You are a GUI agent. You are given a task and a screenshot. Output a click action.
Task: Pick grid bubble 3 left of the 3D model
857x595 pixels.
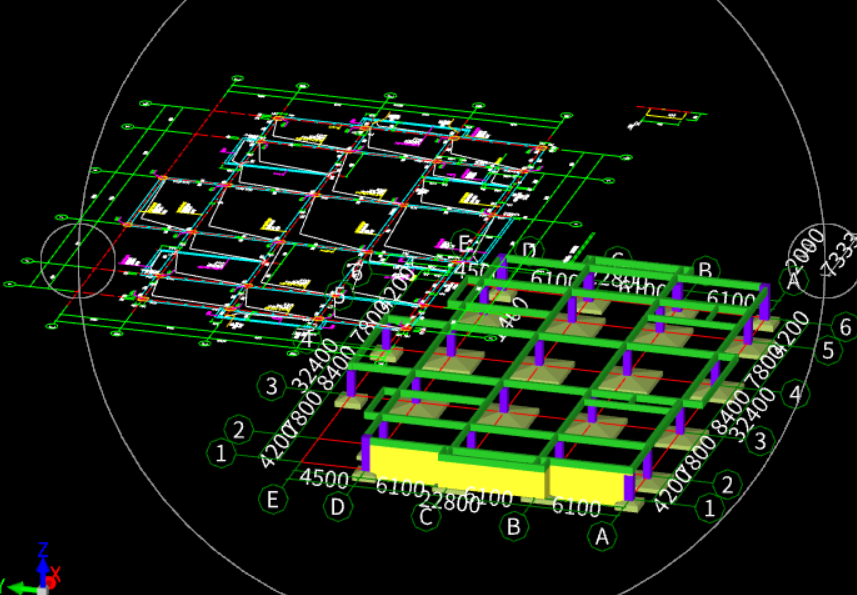coord(272,386)
